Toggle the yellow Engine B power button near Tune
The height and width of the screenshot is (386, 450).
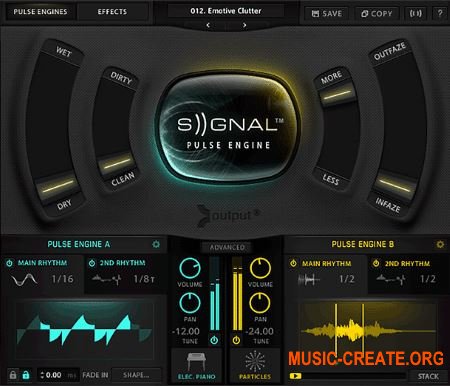click(x=236, y=340)
